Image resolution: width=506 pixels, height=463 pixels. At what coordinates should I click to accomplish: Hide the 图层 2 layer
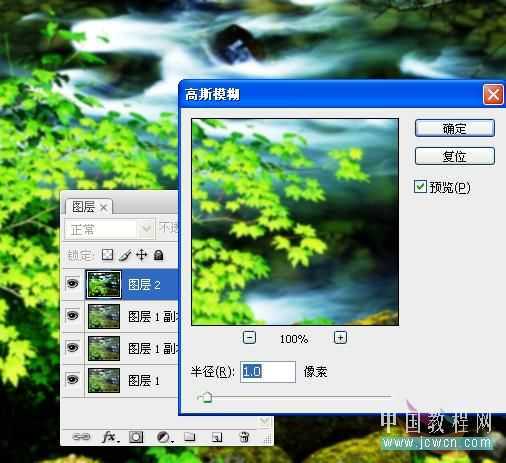[73, 283]
